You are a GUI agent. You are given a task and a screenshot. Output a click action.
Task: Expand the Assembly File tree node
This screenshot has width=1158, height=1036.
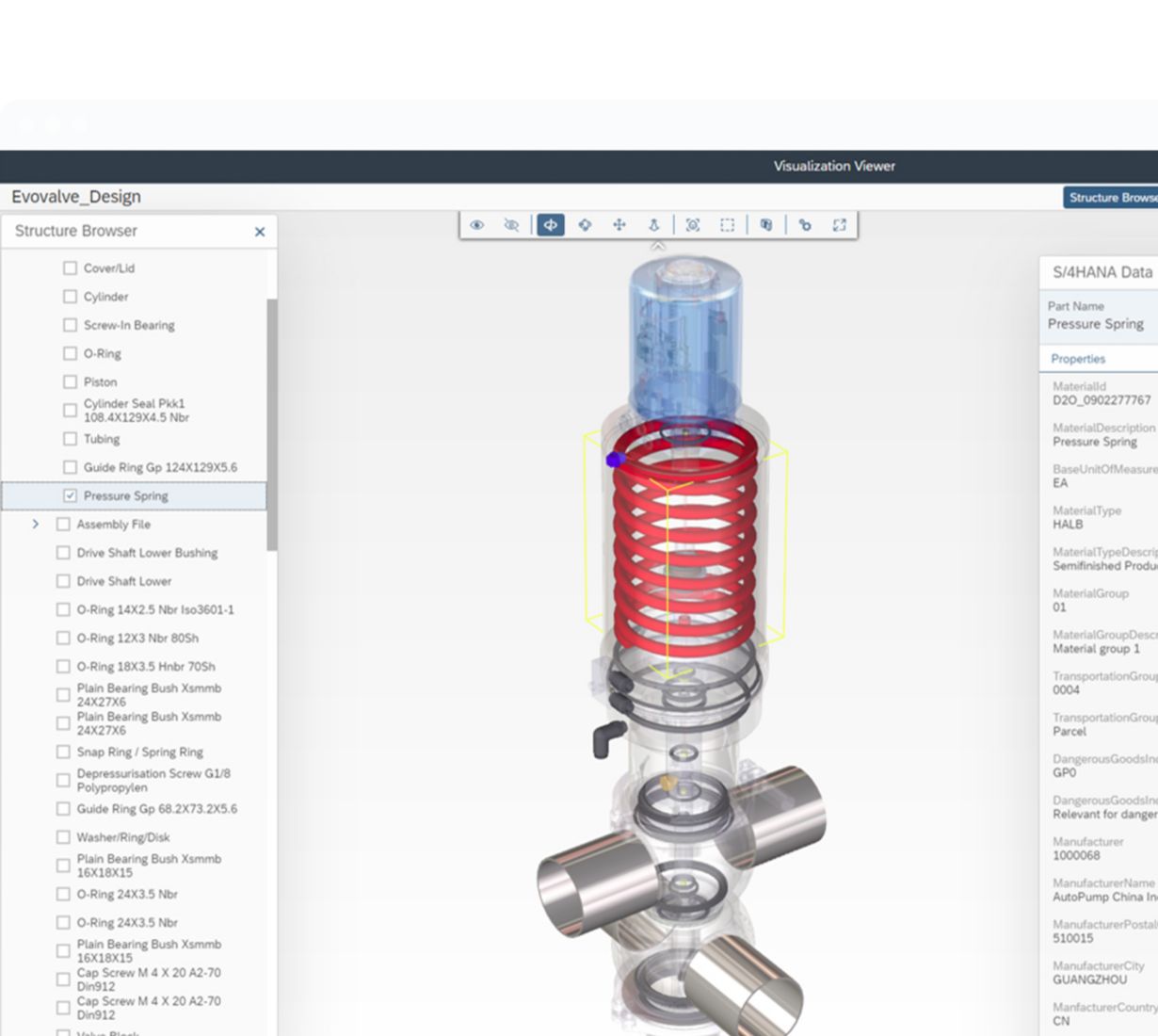tap(36, 524)
